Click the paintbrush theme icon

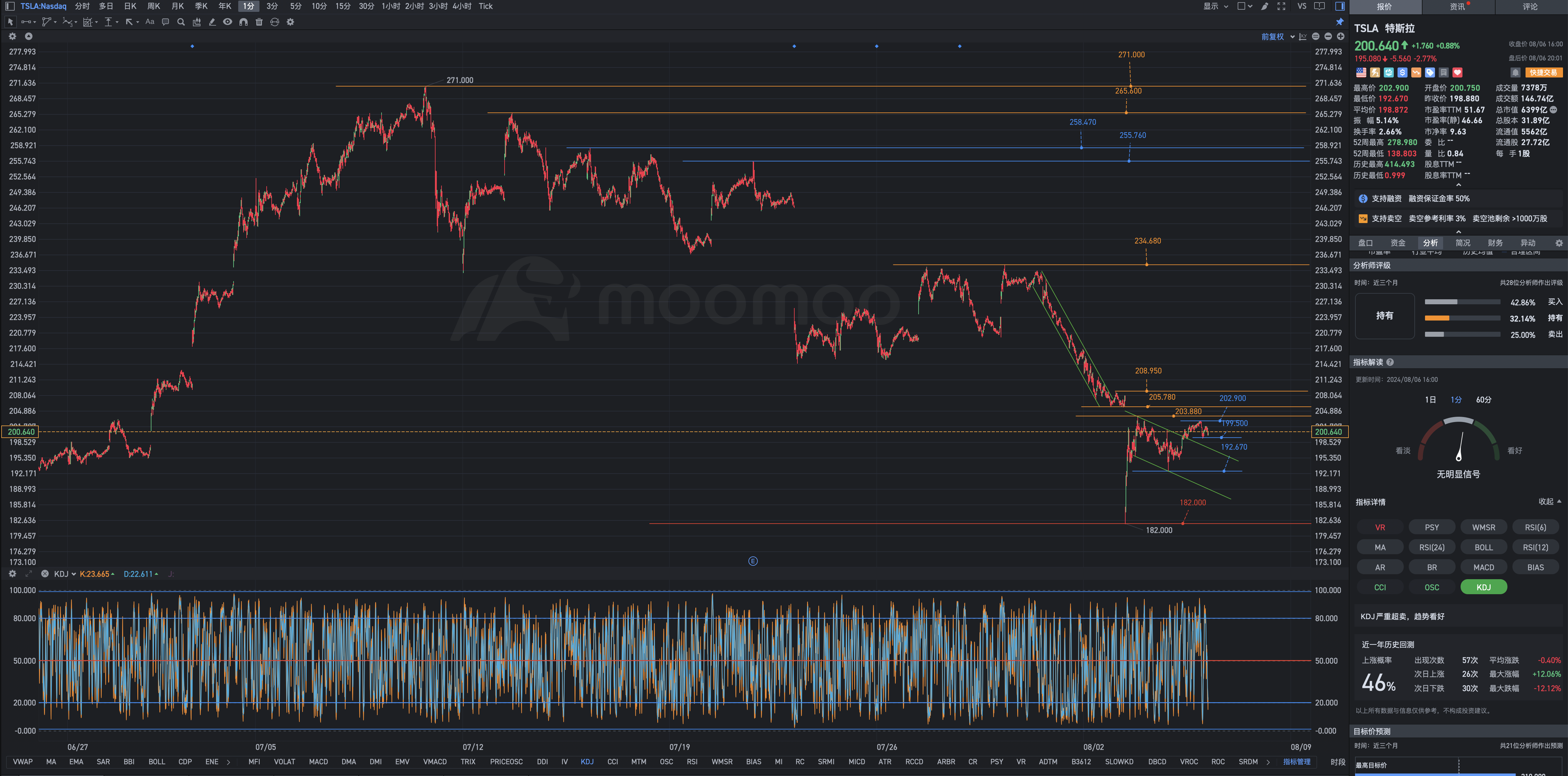[x=1264, y=6]
